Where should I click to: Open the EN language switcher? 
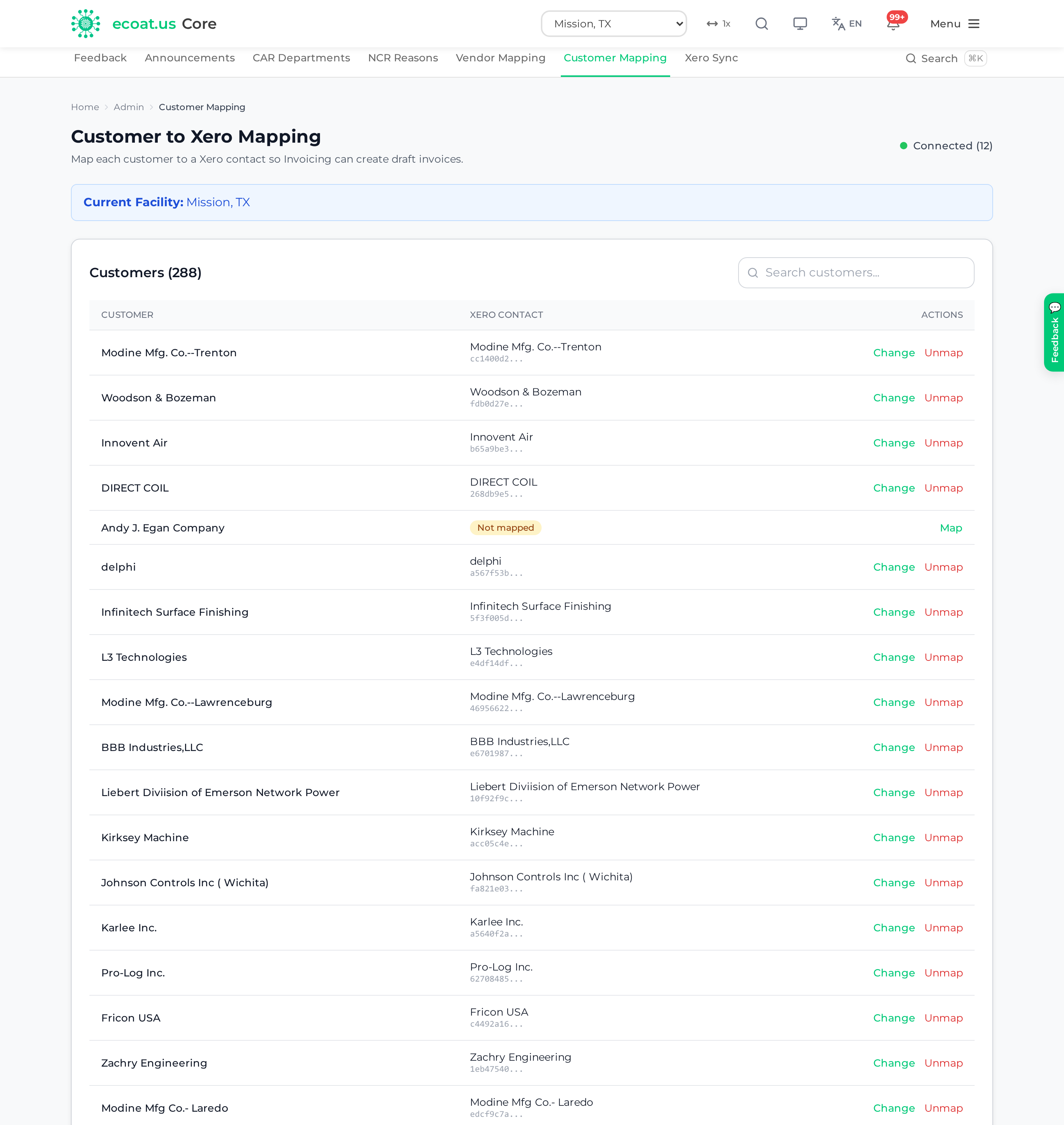tap(847, 24)
